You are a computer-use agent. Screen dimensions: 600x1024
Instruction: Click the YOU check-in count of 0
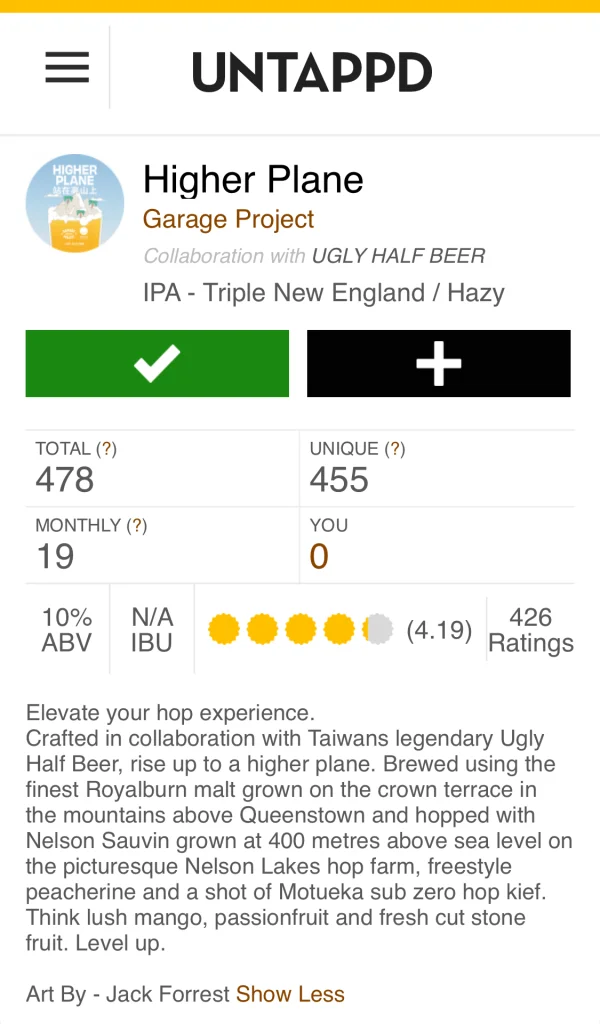[x=319, y=556]
